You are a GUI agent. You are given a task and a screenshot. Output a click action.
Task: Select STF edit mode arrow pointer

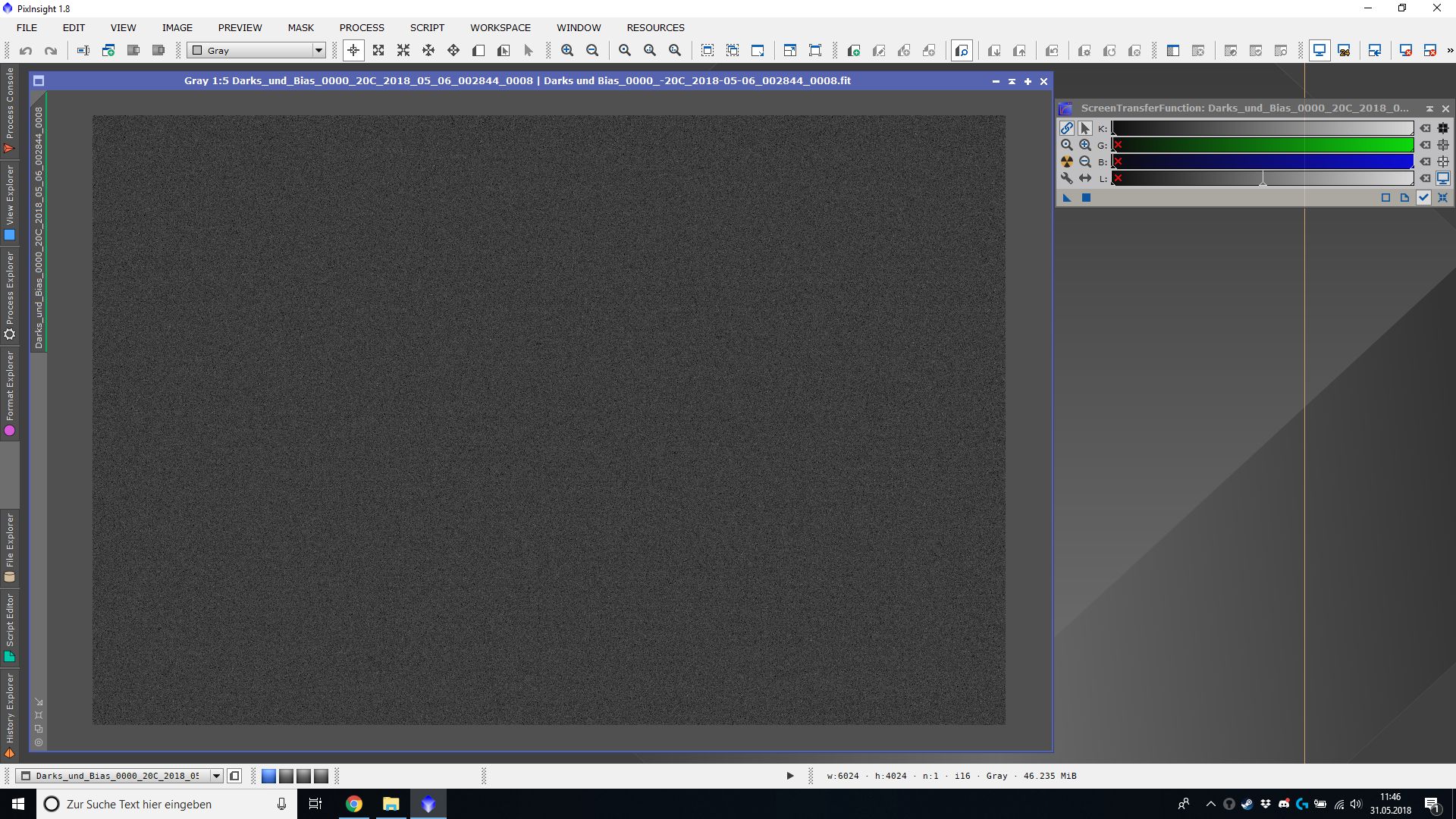(x=1085, y=128)
